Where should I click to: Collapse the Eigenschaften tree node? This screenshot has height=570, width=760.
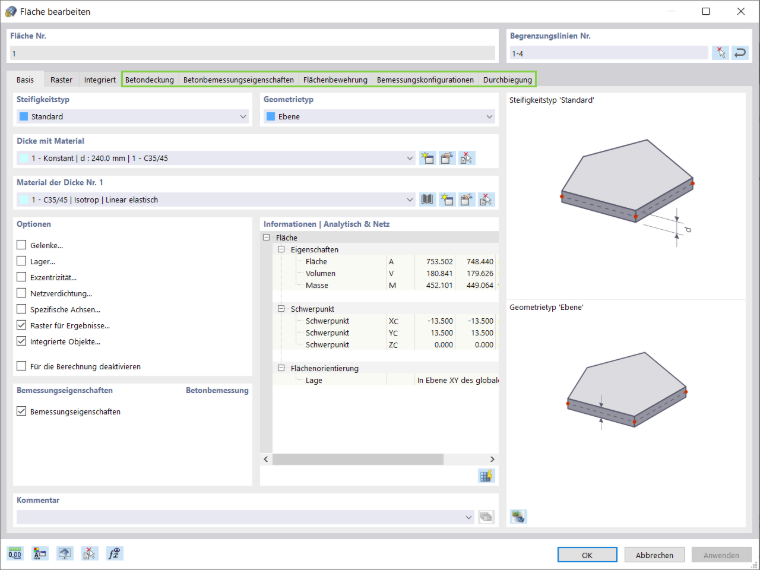click(281, 249)
